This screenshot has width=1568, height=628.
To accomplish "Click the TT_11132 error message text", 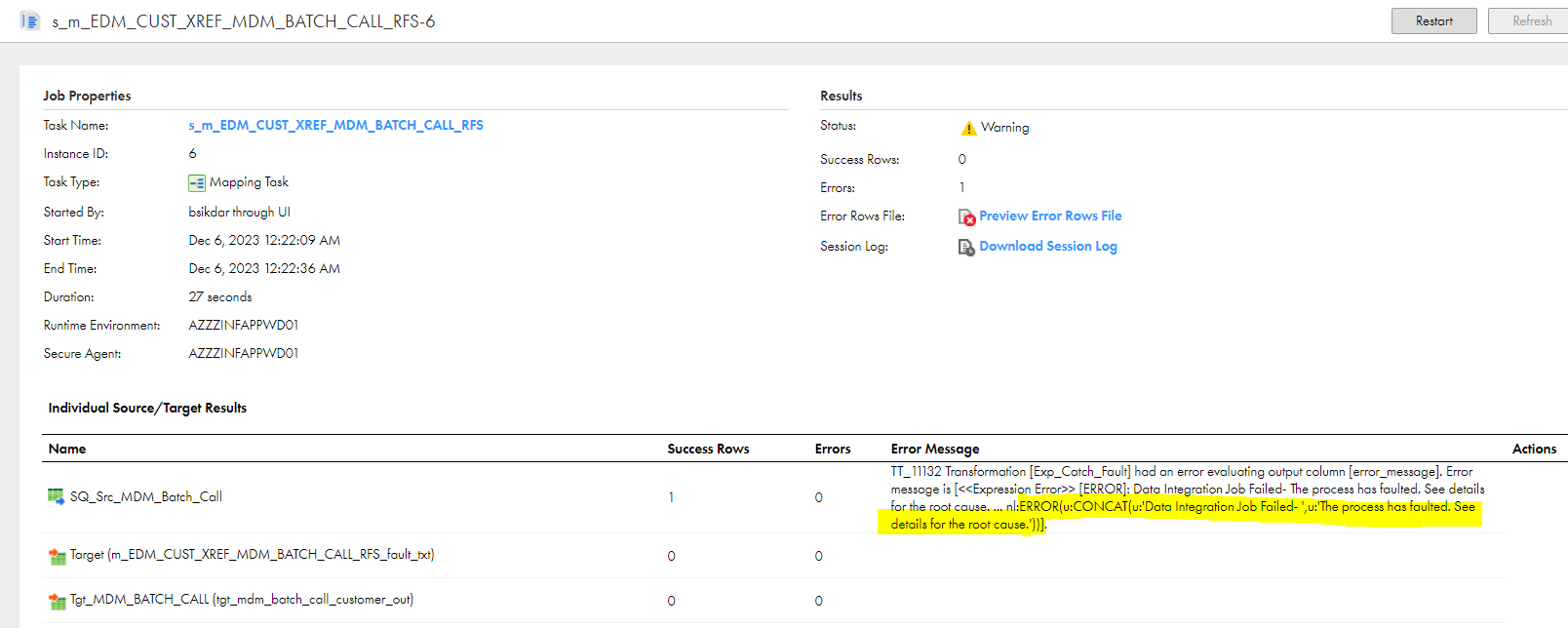I will [1188, 497].
